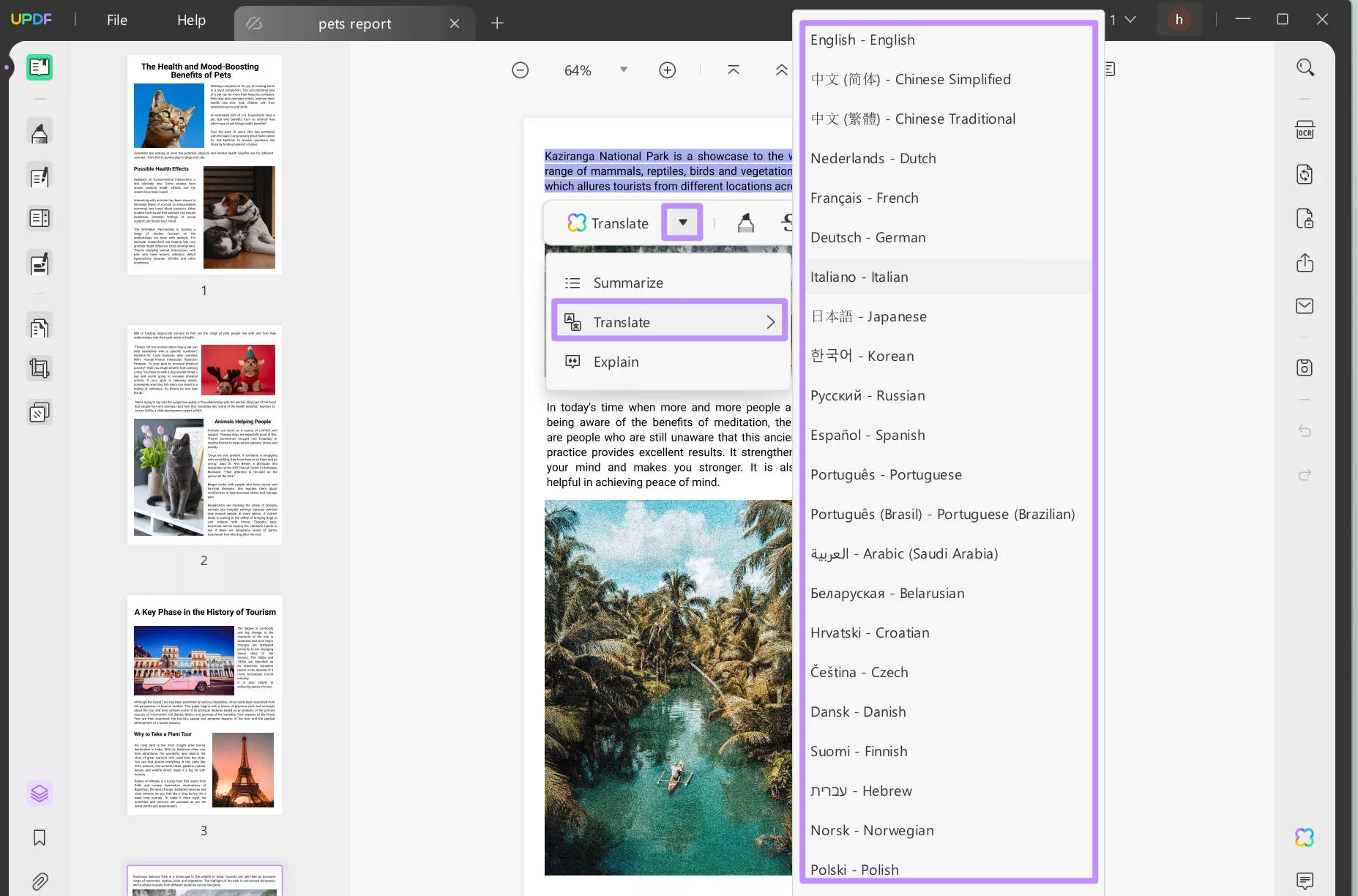Open the Fill and Sign tool in sidebar

(40, 263)
